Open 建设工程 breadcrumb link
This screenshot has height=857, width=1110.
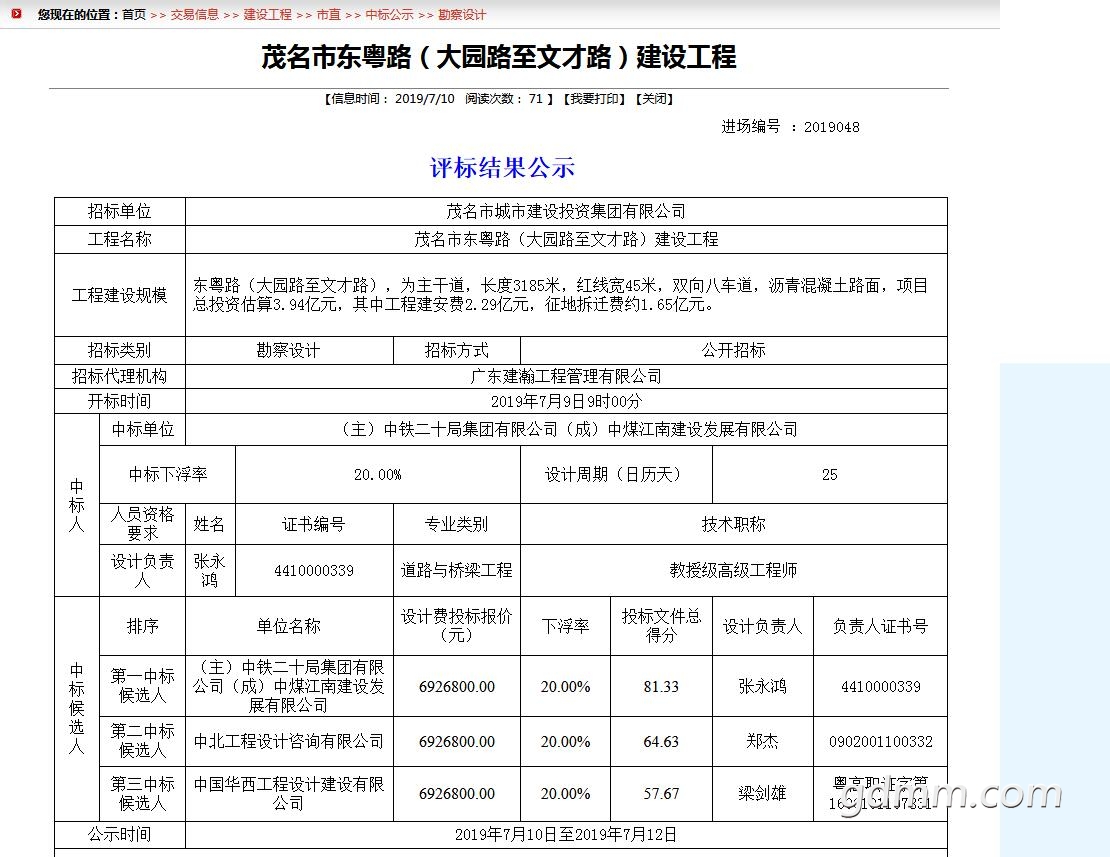coord(268,14)
